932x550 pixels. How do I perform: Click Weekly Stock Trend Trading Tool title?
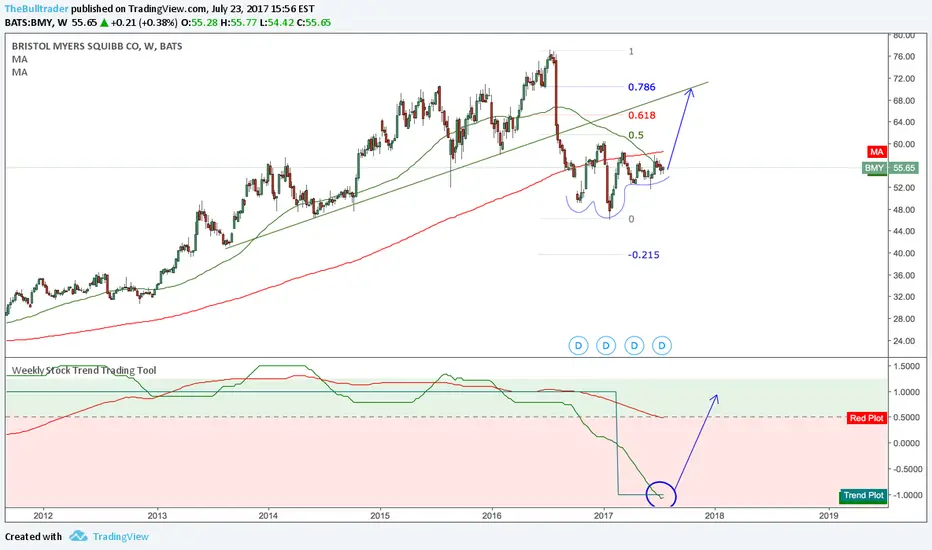[84, 370]
